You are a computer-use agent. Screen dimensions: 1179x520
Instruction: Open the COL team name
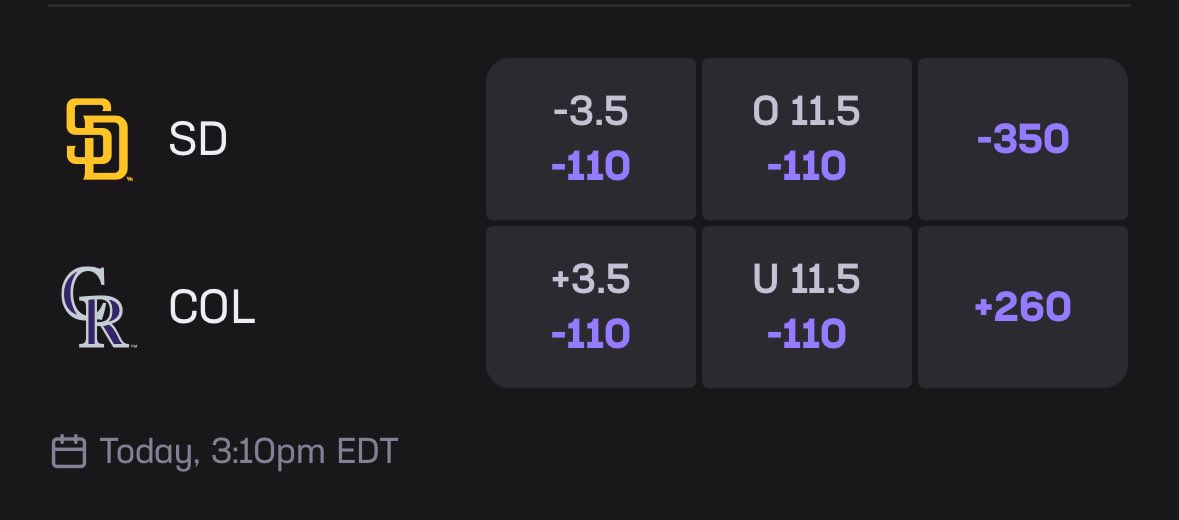pyautogui.click(x=212, y=308)
